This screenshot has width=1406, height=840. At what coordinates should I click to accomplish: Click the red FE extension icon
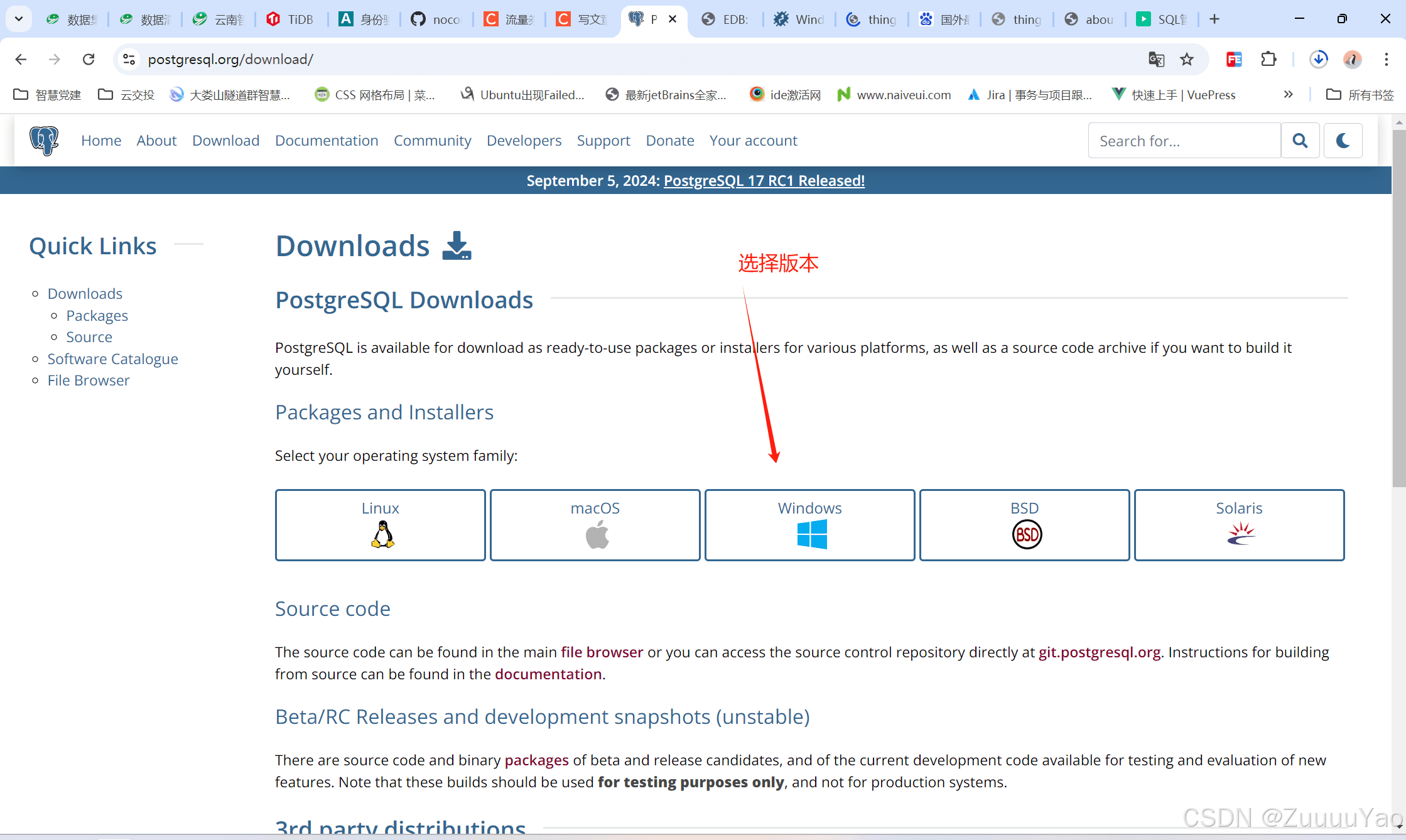pos(1234,59)
